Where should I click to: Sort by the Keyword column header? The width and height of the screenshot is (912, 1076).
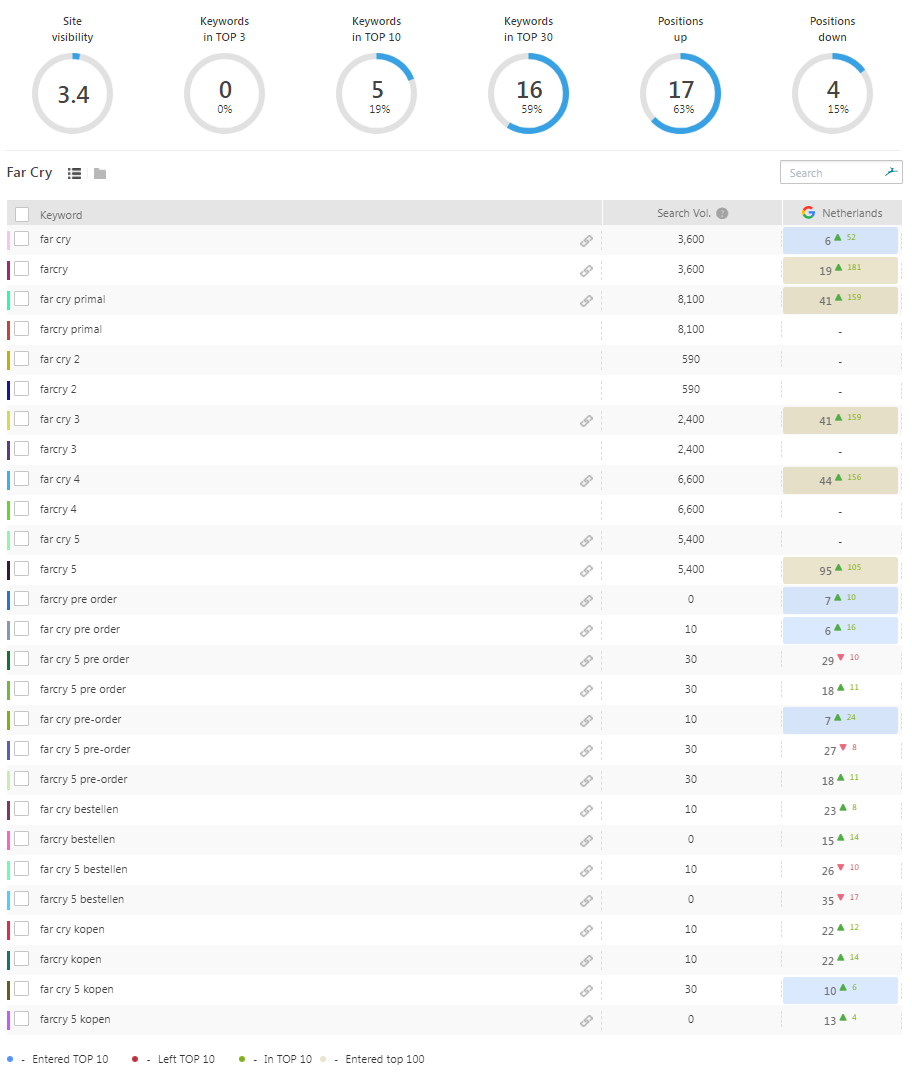(61, 215)
